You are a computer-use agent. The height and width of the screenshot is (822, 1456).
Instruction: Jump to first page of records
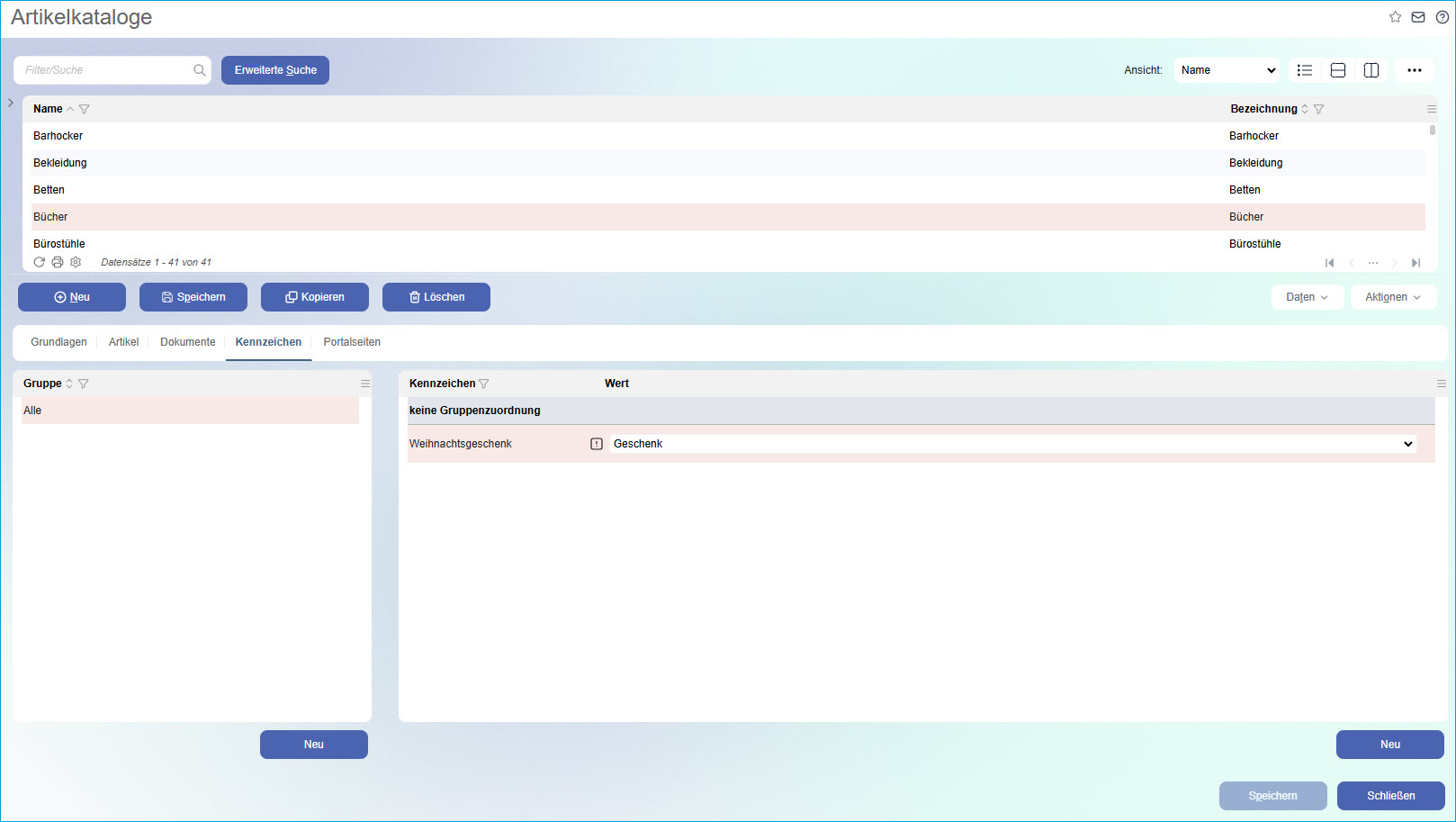click(1329, 263)
